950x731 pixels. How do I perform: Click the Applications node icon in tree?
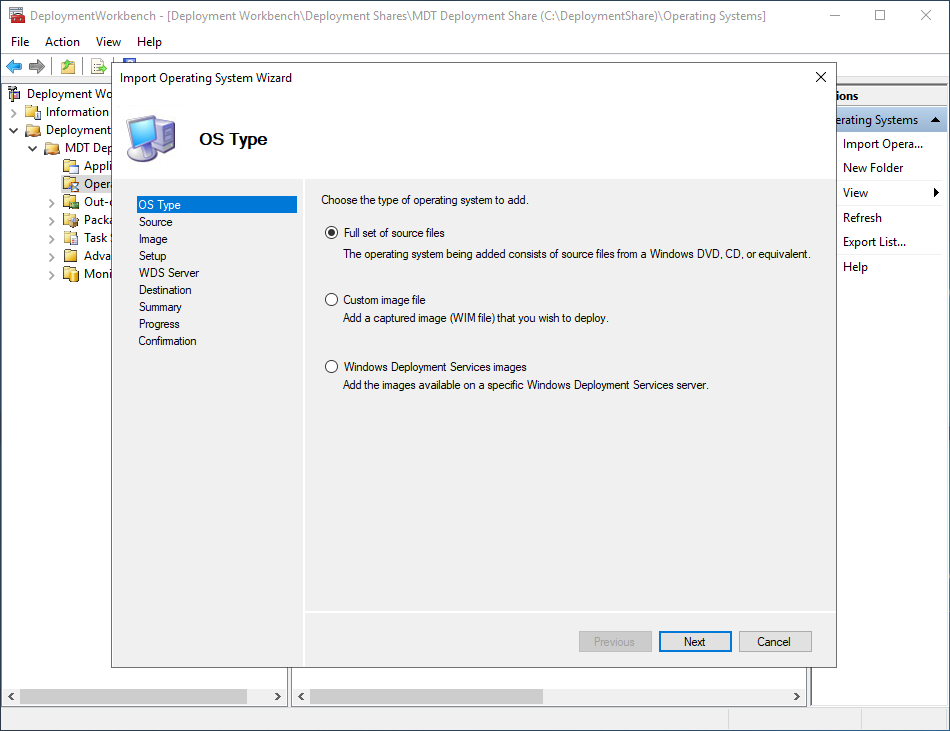point(71,166)
